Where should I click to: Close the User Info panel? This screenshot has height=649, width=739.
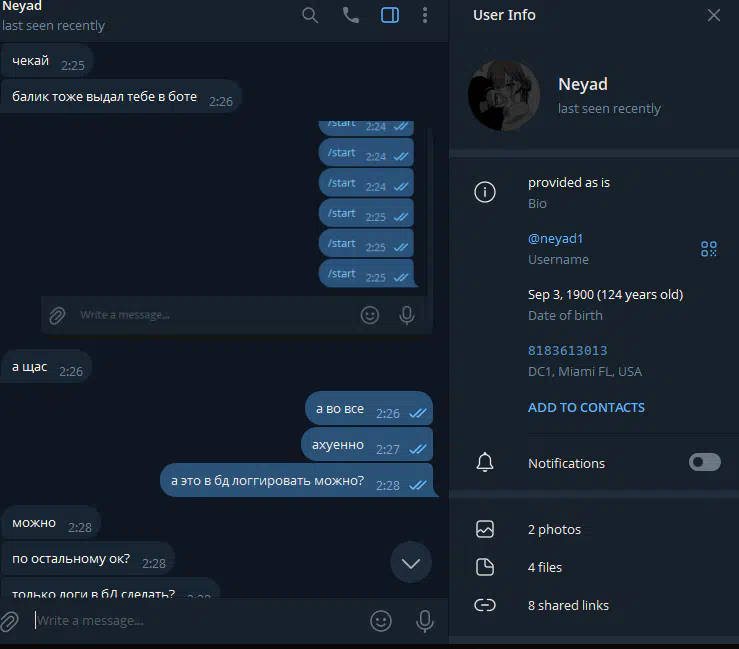714,16
